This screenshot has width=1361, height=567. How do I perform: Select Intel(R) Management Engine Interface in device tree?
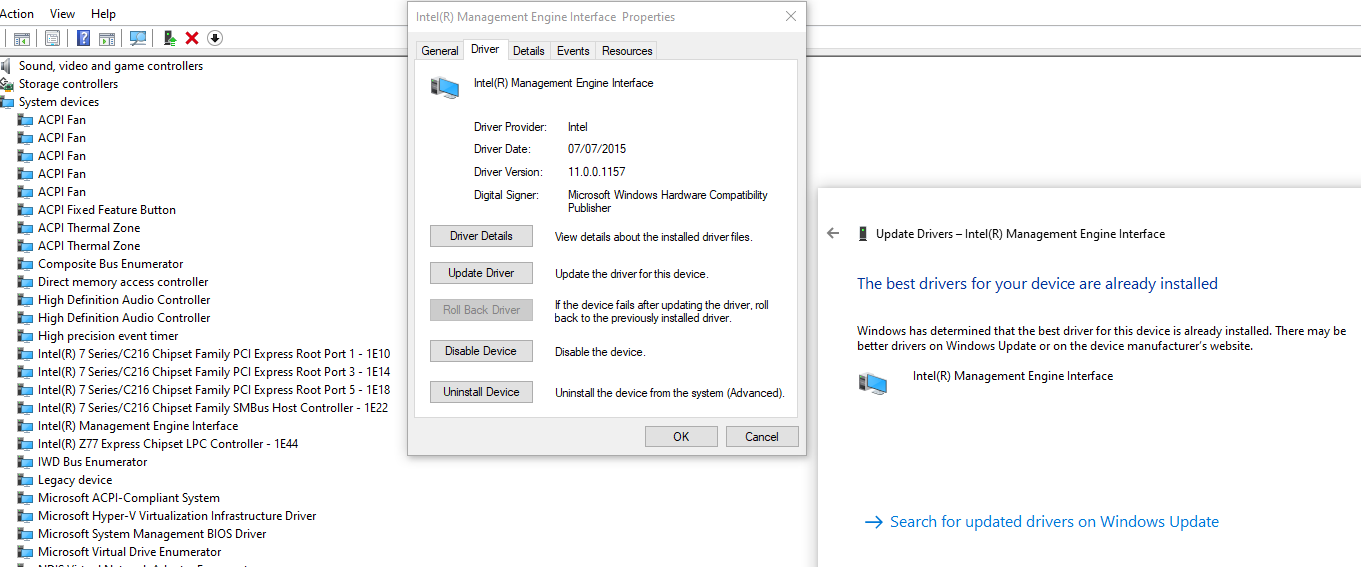(138, 426)
